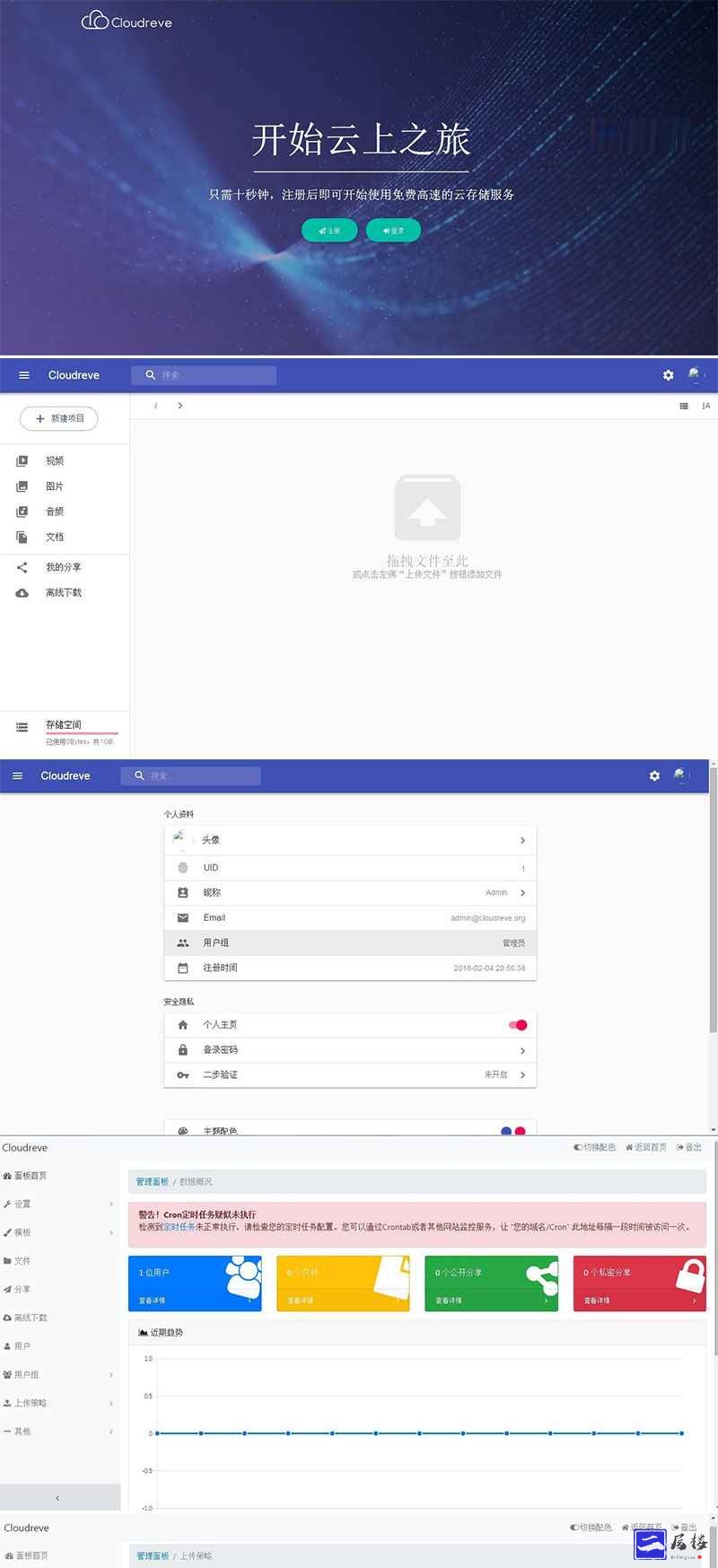The height and width of the screenshot is (1568, 718).
Task: Toggle 切换配色 in the admin dashboard header
Action: pos(594,1147)
